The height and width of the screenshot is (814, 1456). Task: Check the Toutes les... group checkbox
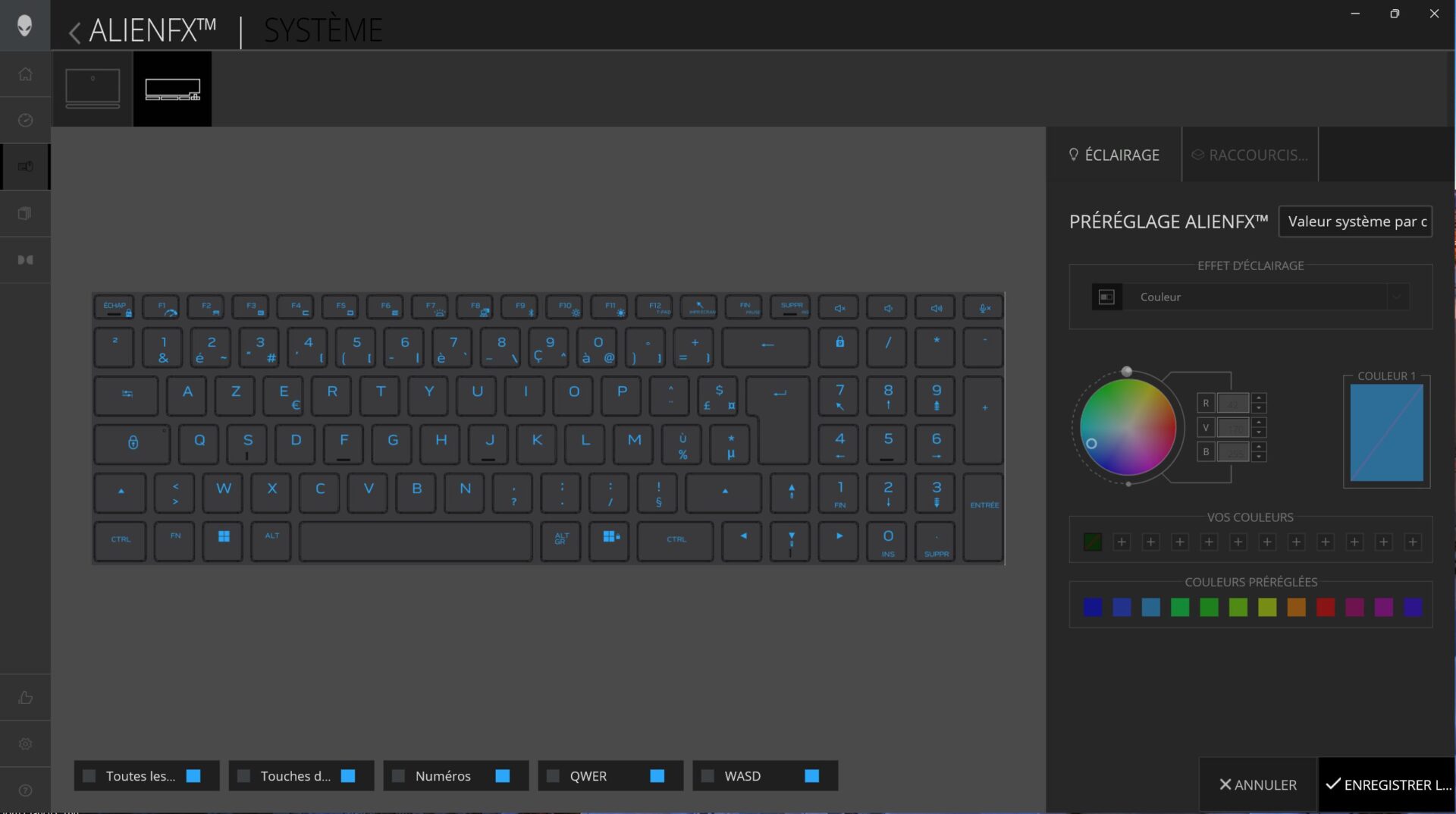click(x=89, y=776)
